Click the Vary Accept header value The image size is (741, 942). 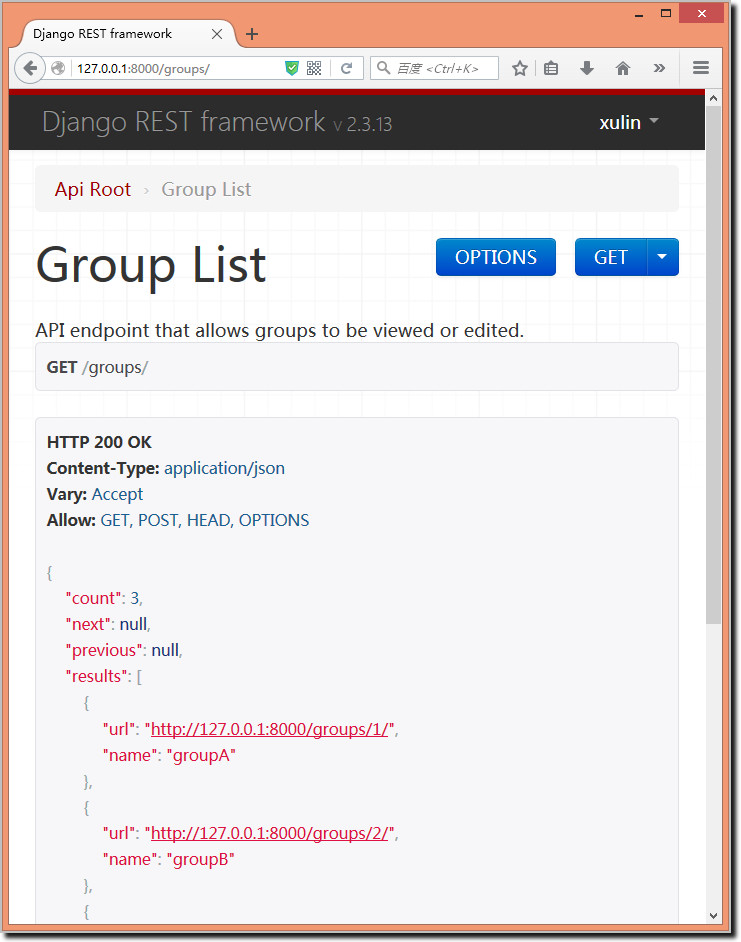point(117,494)
